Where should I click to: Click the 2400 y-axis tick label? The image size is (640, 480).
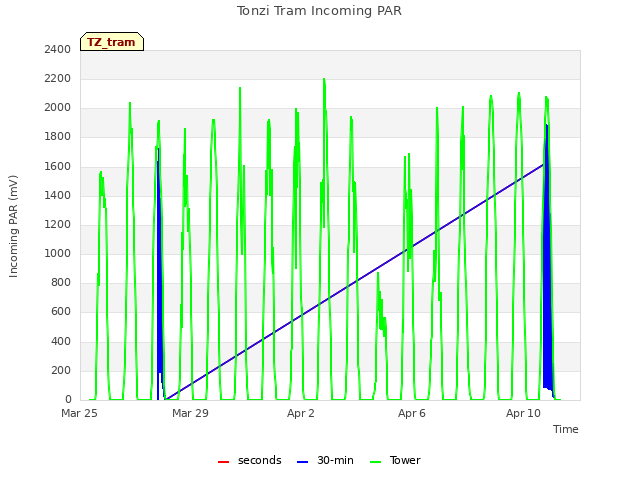(x=58, y=49)
